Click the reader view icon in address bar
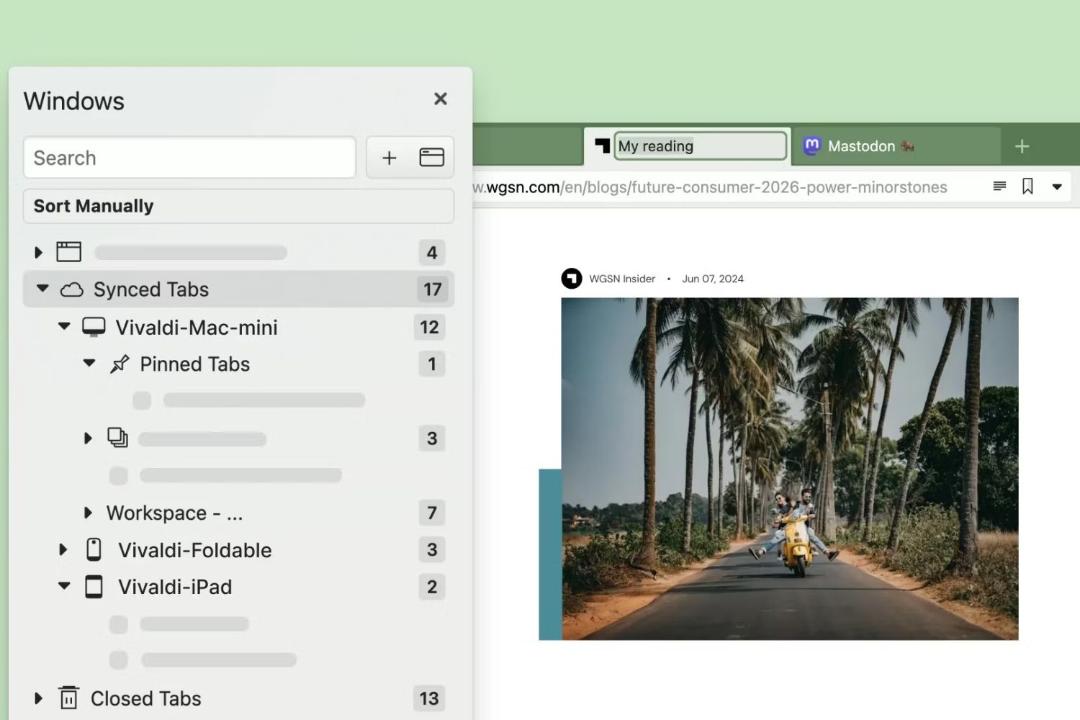Image resolution: width=1080 pixels, height=720 pixels. point(999,186)
